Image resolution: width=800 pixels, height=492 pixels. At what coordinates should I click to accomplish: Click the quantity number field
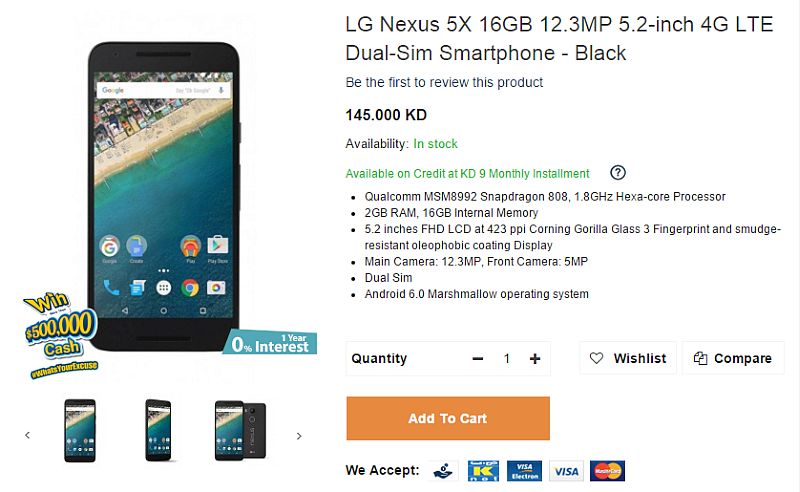tap(507, 359)
